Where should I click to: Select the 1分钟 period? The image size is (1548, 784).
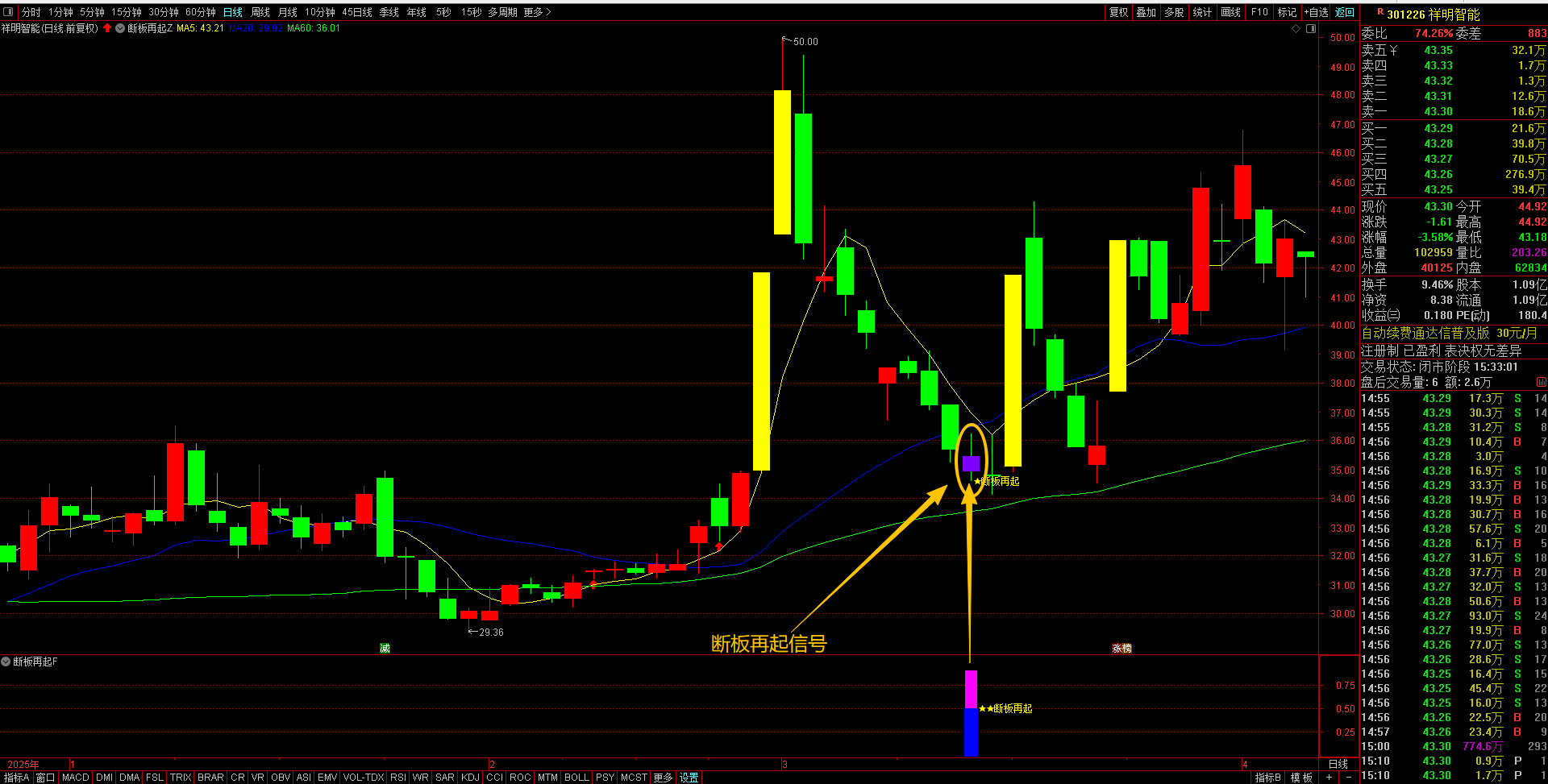(x=60, y=12)
